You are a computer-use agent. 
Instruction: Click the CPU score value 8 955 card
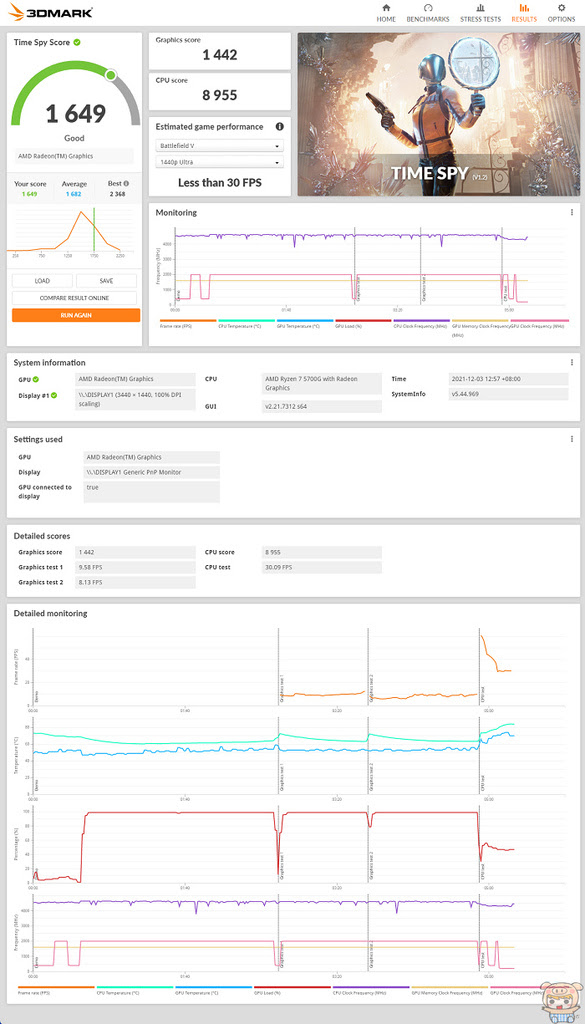tap(219, 91)
